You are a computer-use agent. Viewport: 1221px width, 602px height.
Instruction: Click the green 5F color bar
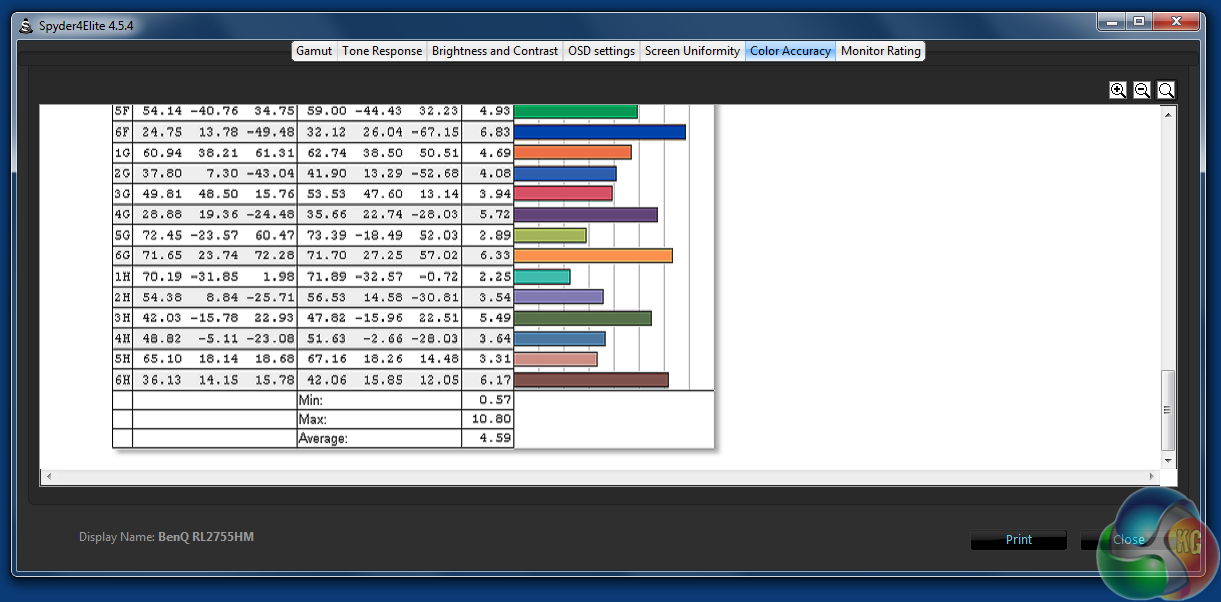[575, 111]
